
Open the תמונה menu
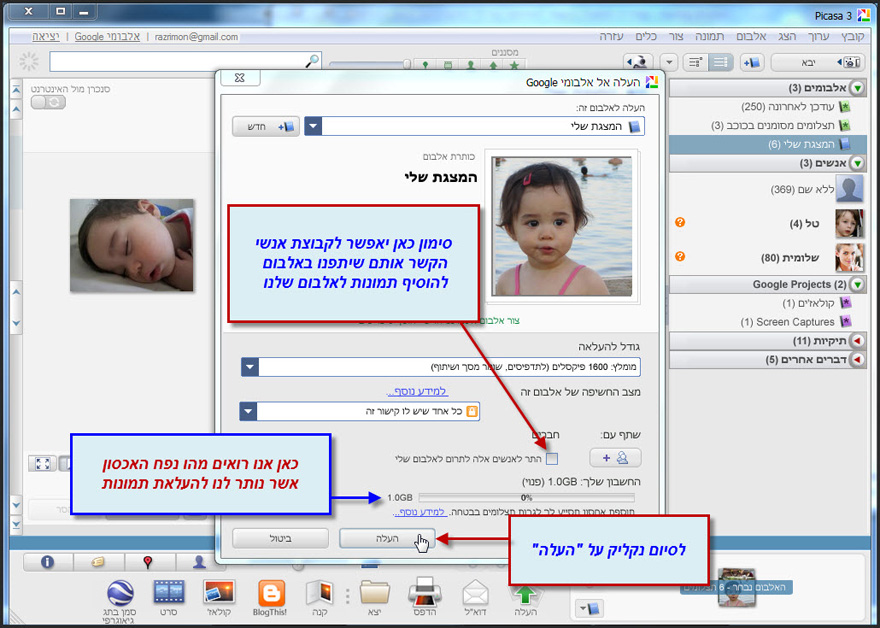coord(710,36)
